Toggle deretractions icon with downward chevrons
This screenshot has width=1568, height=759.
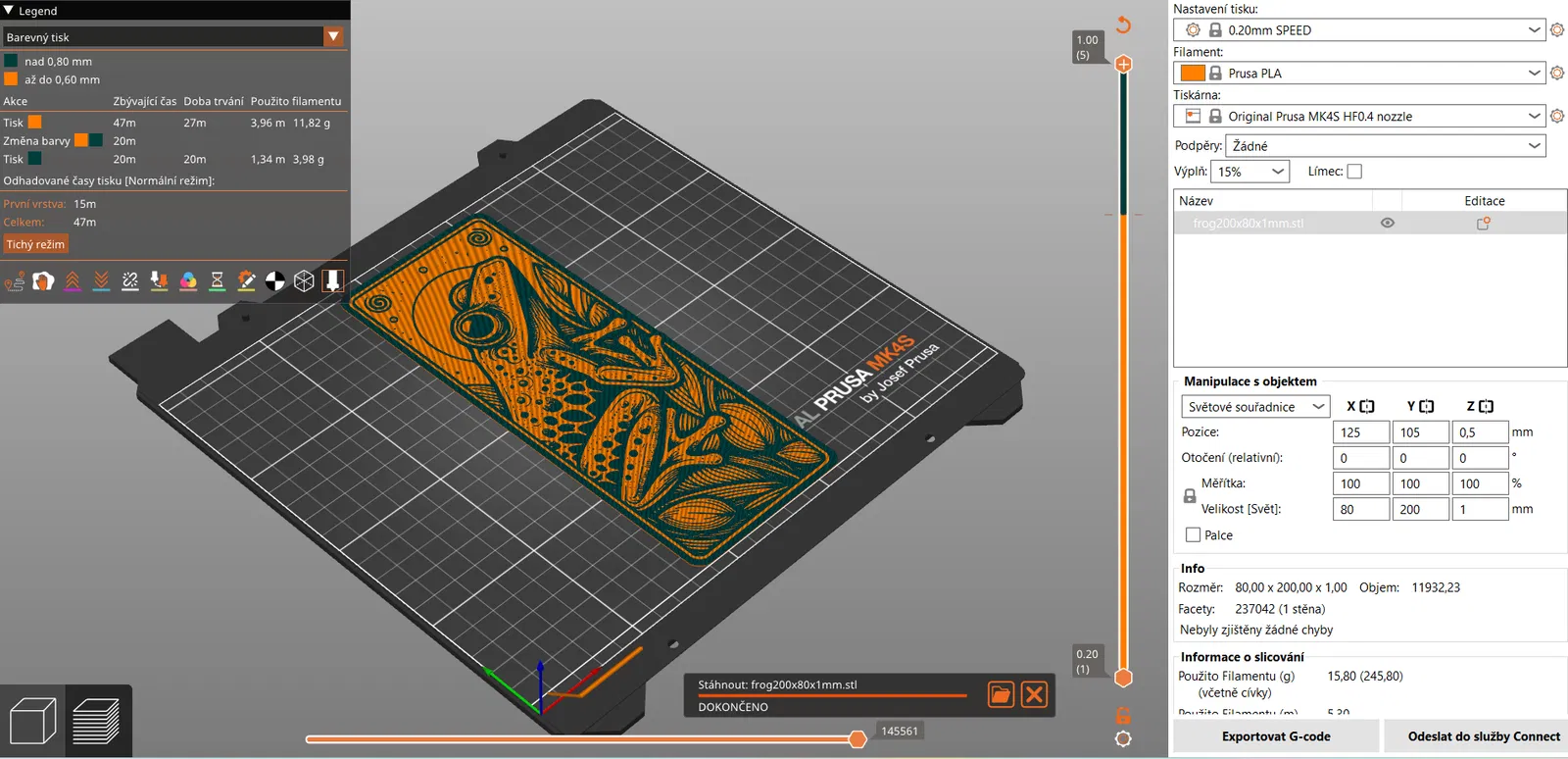101,281
